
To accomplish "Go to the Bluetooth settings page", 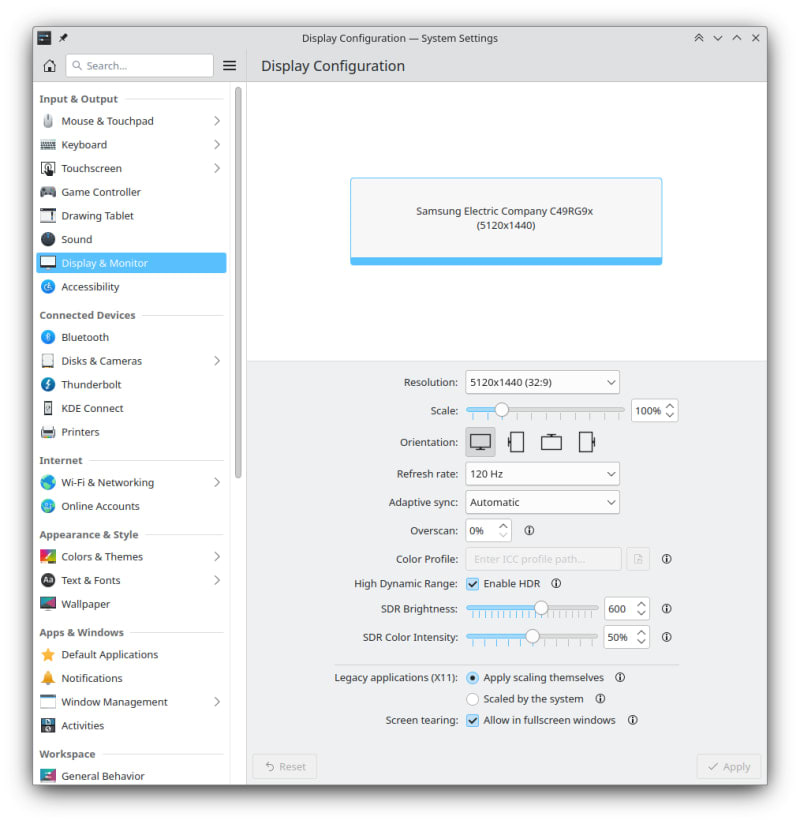I will (85, 338).
